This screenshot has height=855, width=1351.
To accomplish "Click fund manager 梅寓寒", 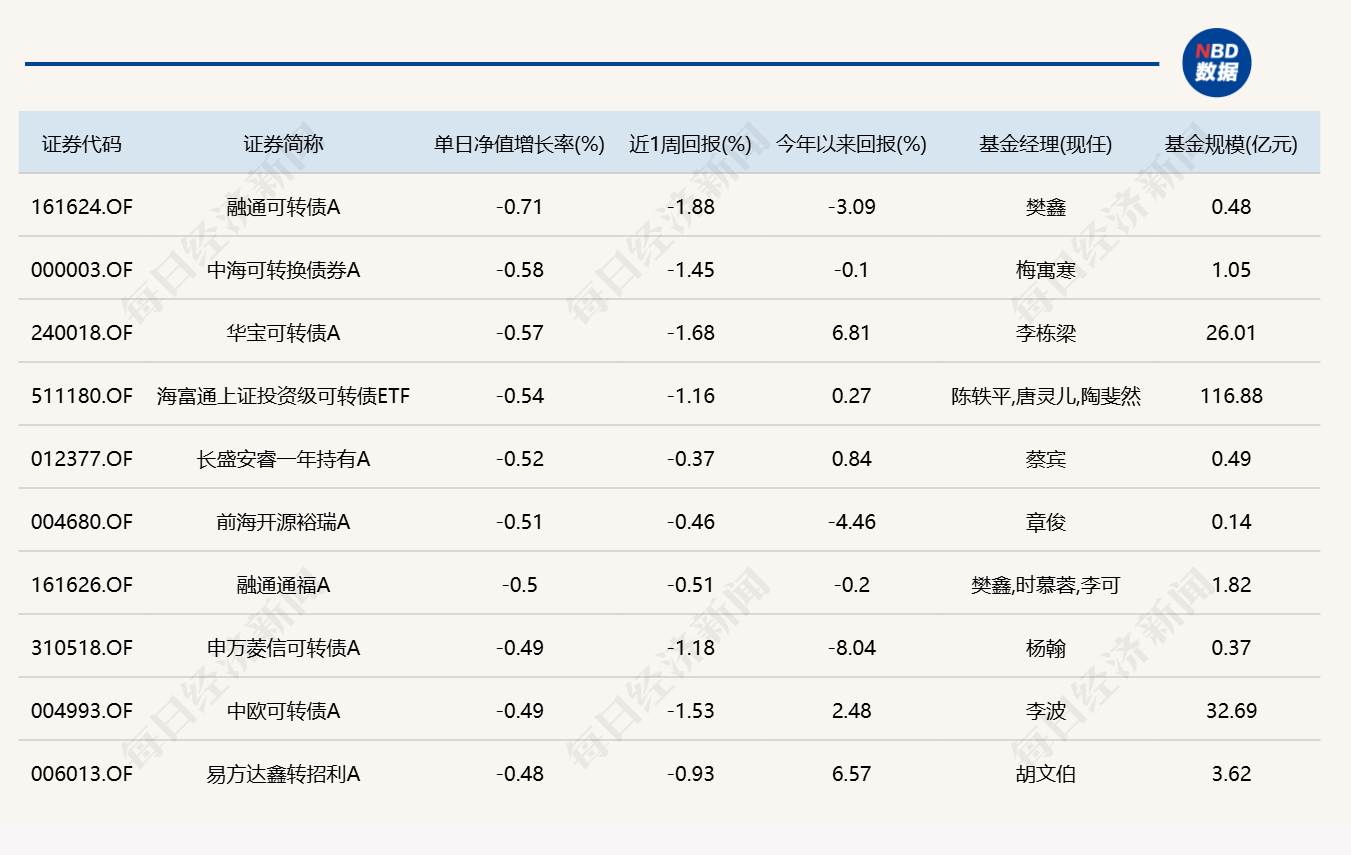I will click(x=1046, y=270).
